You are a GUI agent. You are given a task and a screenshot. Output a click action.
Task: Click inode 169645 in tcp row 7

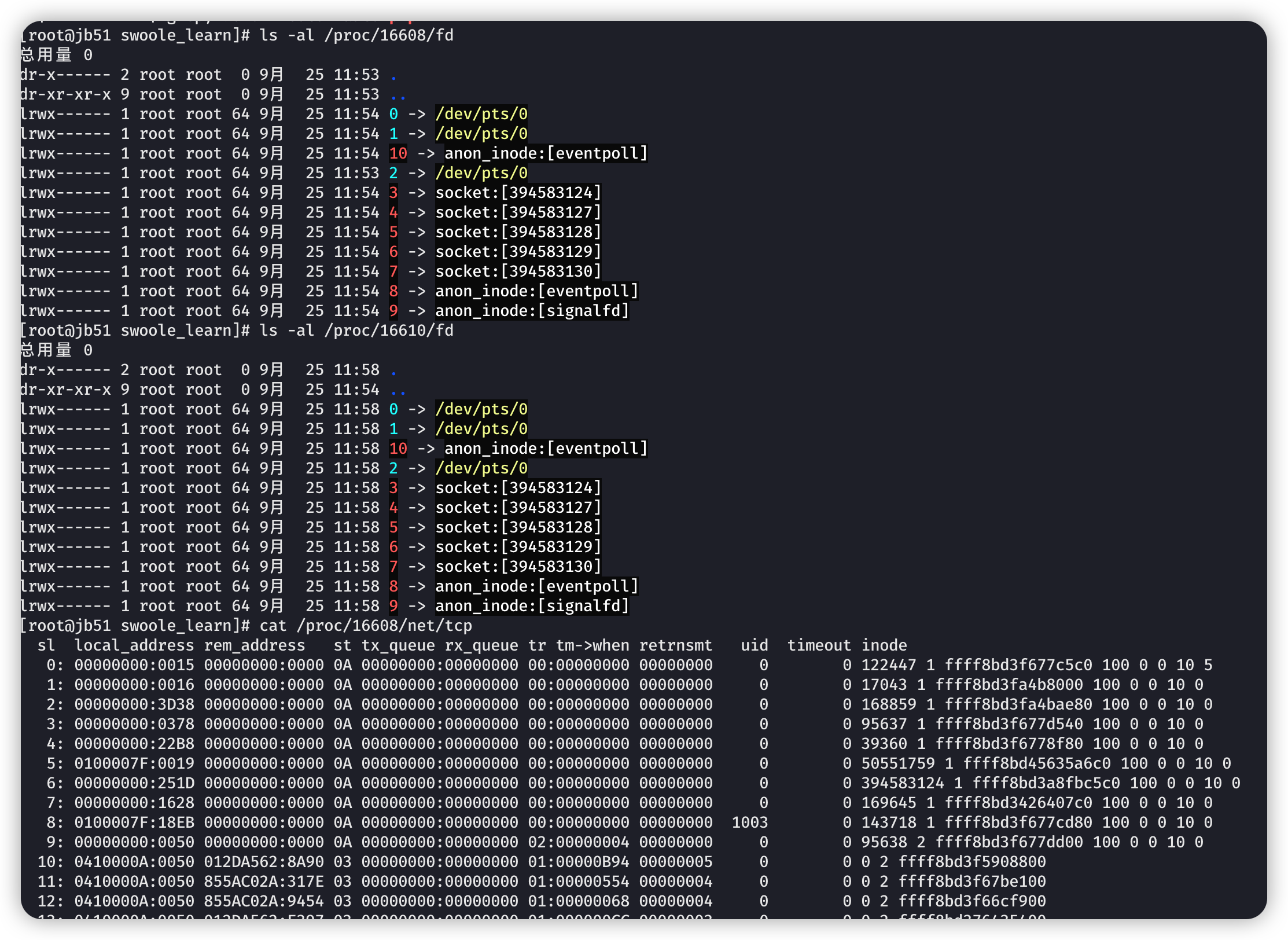point(889,803)
